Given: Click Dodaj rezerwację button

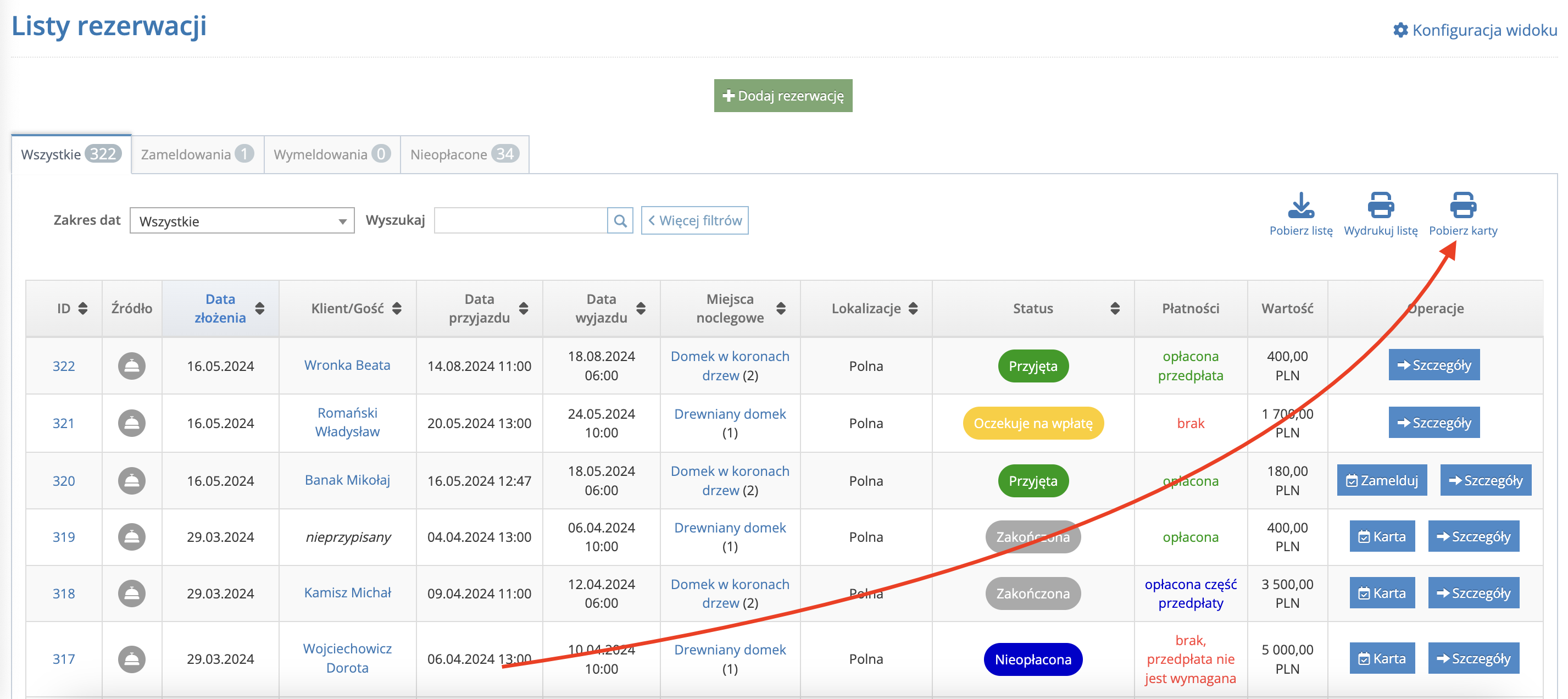Looking at the screenshot, I should (783, 96).
